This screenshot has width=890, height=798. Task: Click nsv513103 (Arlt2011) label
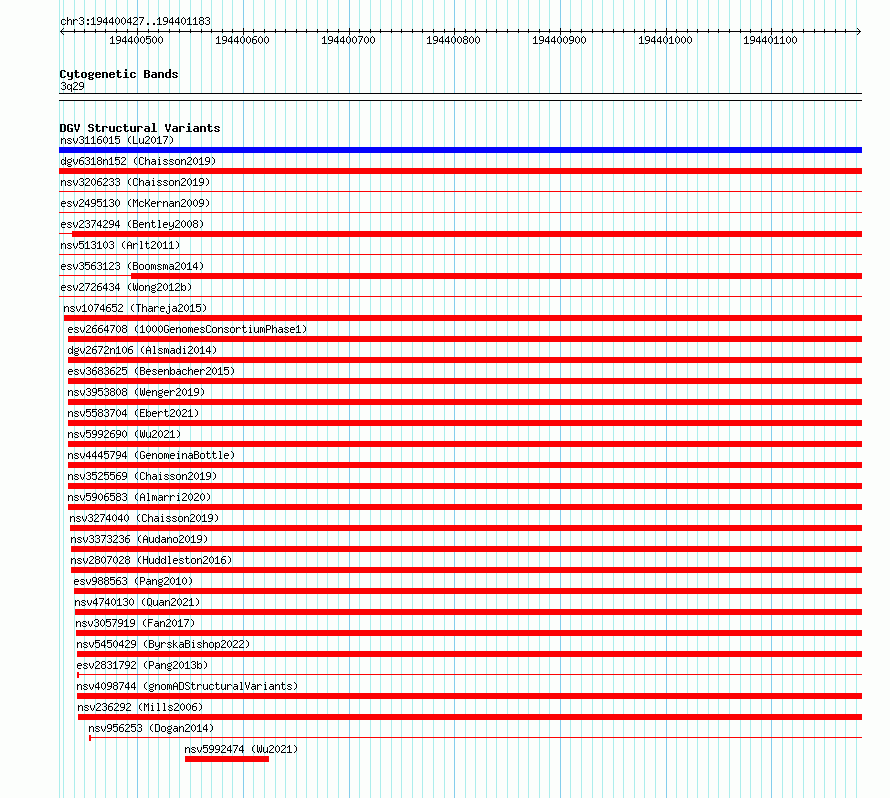(x=120, y=245)
